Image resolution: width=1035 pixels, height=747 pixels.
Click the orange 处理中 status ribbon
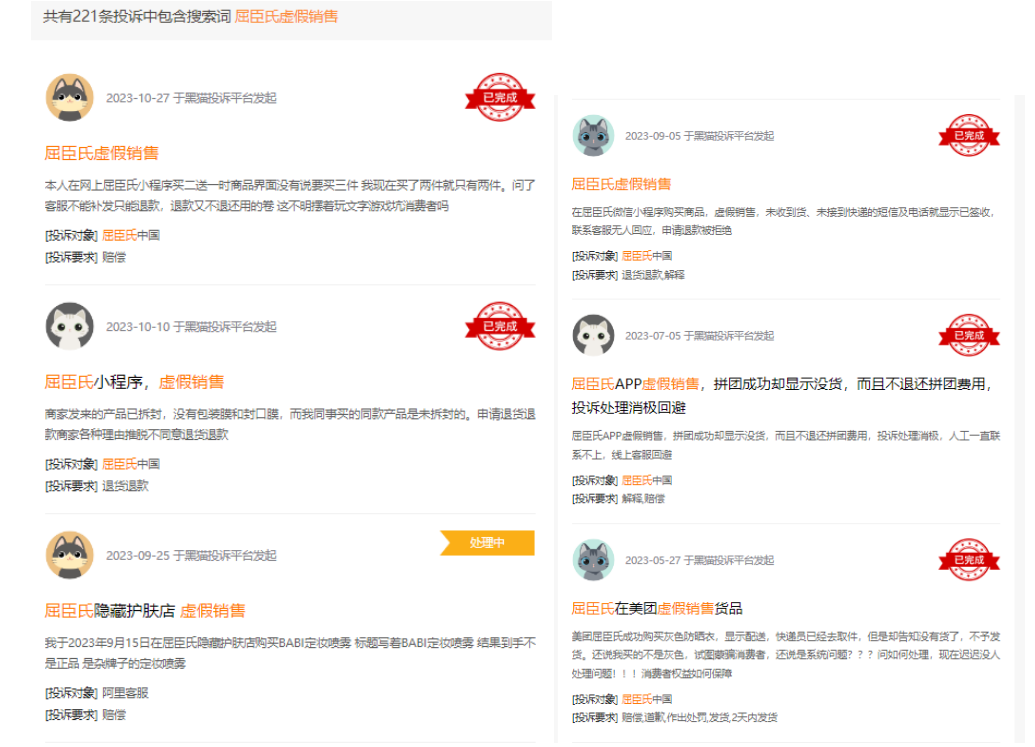[488, 542]
